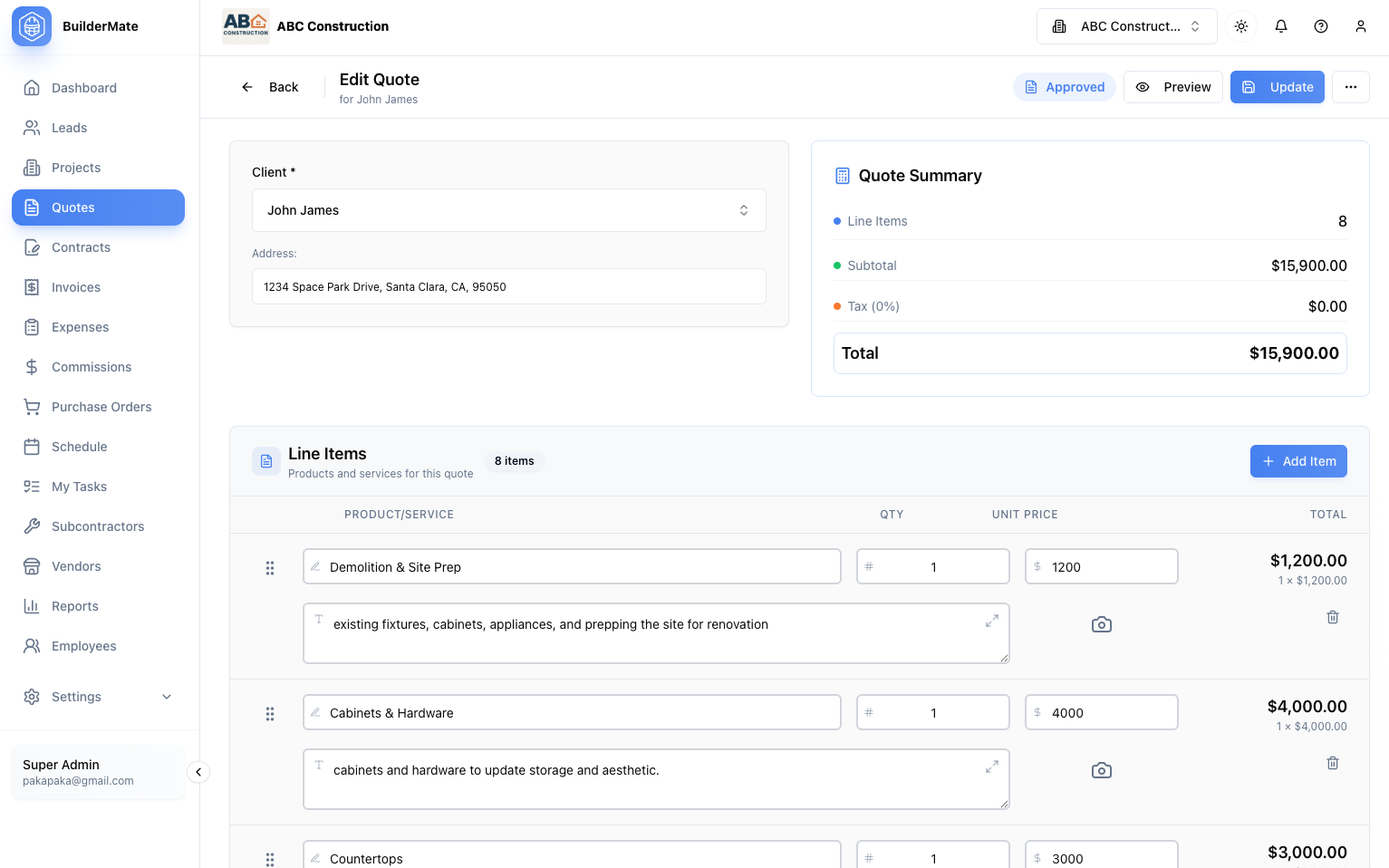View Reports section
The image size is (1389, 868).
pyautogui.click(x=98, y=606)
